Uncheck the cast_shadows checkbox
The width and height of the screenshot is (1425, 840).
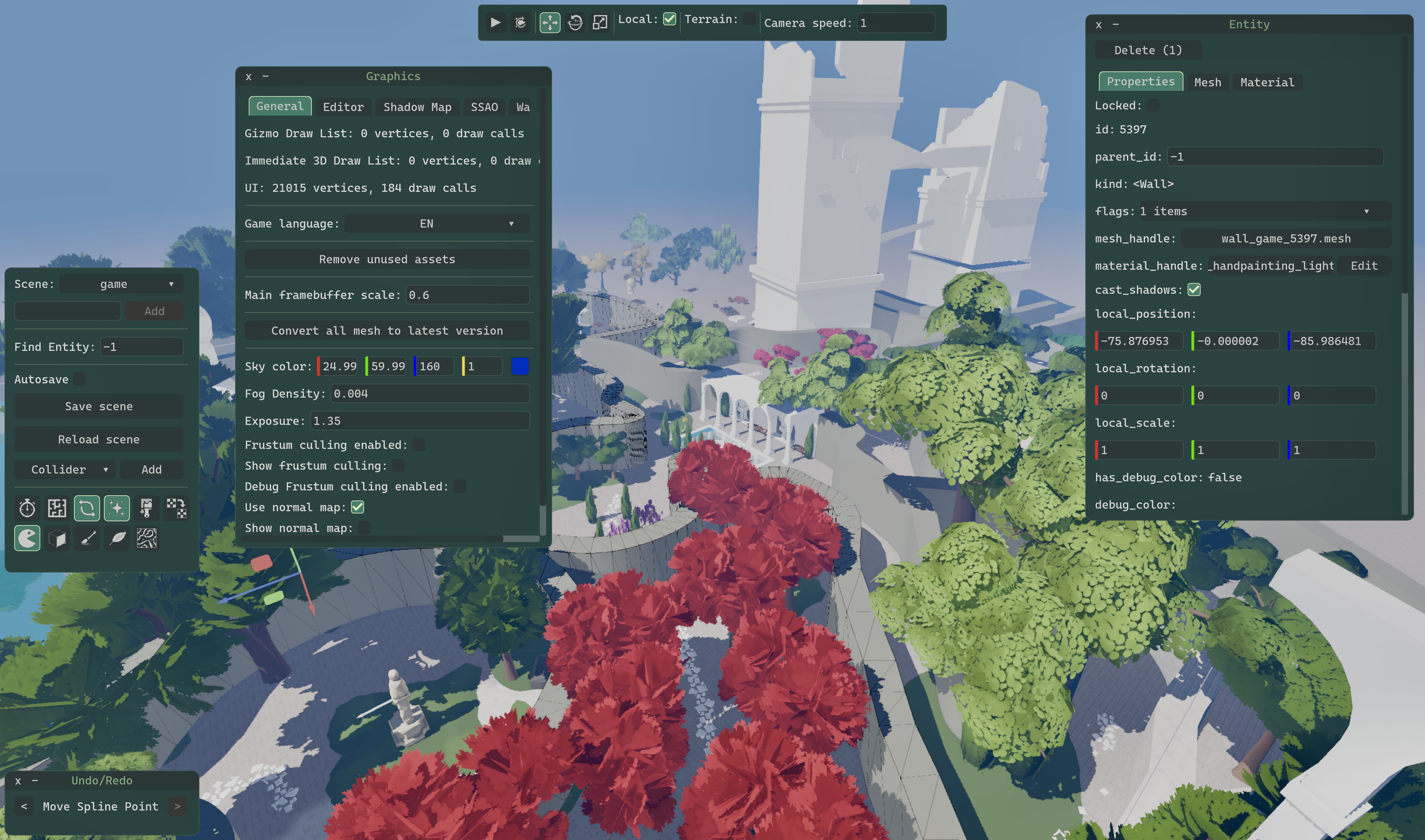(x=1194, y=289)
